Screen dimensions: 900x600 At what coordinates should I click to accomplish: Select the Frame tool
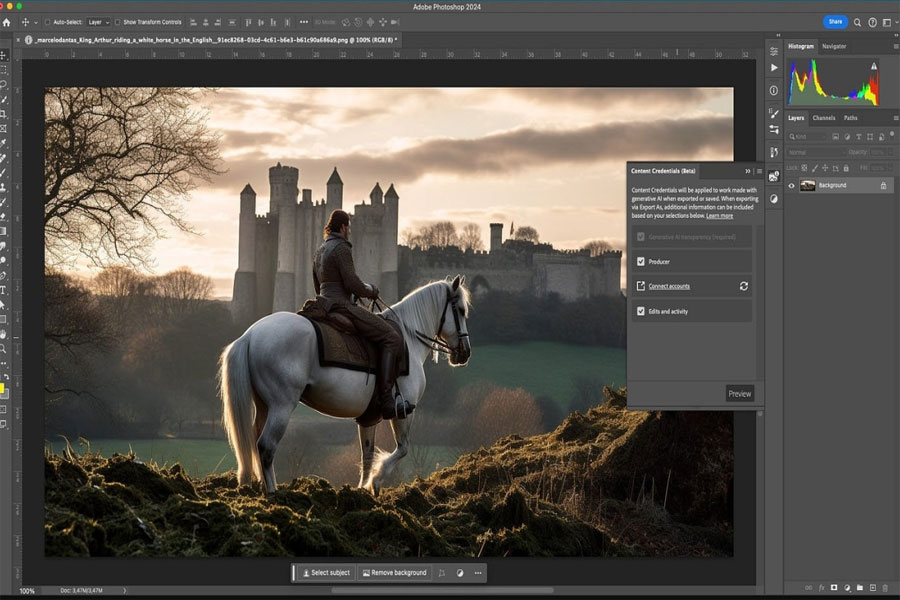click(x=3, y=129)
